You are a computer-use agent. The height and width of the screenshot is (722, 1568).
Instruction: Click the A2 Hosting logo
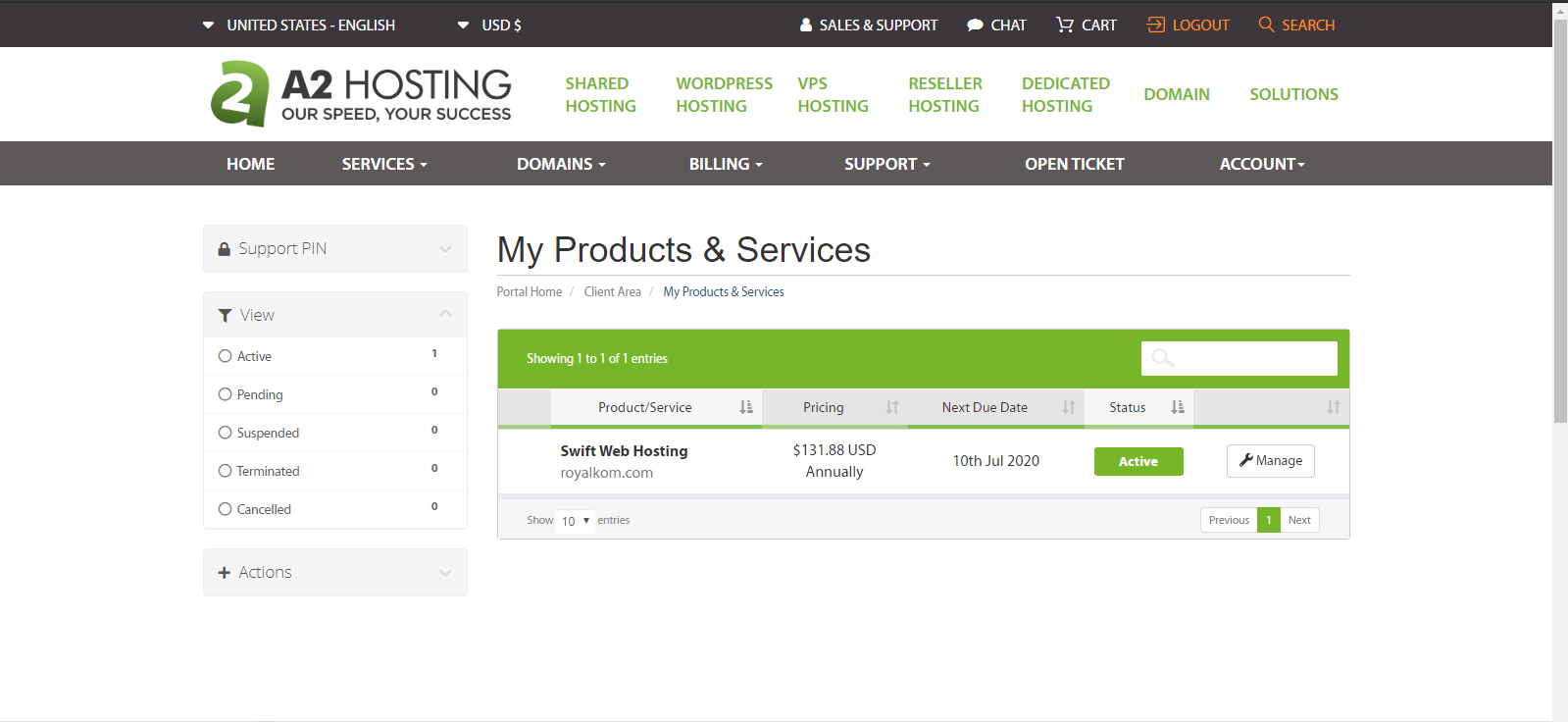tap(361, 94)
